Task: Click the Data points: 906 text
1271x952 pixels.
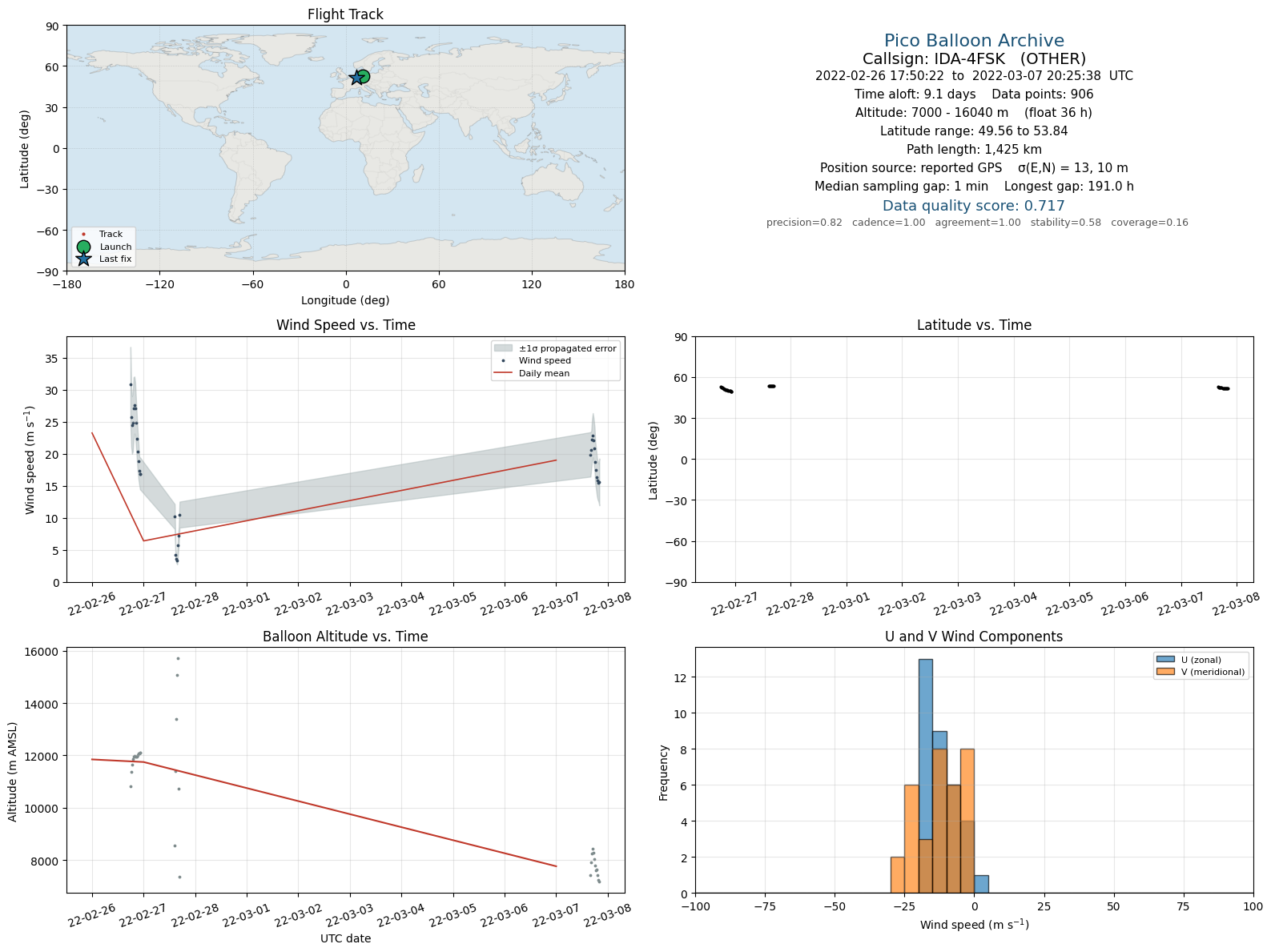Action: (1043, 94)
